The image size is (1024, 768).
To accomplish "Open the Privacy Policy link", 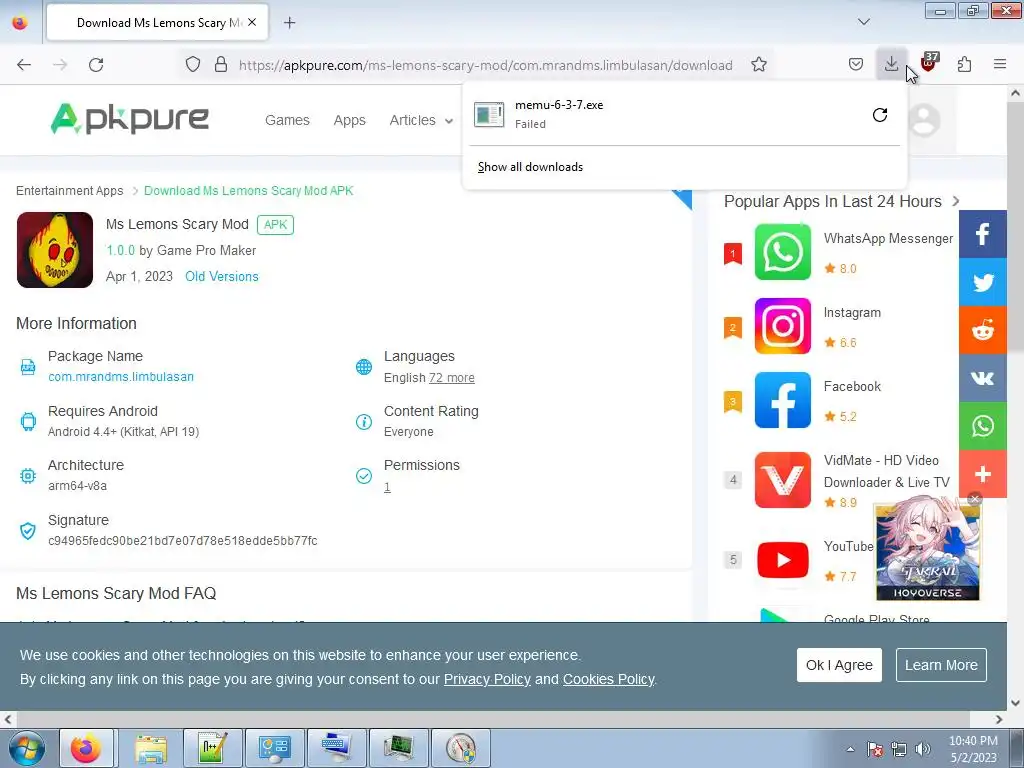I will click(x=487, y=679).
